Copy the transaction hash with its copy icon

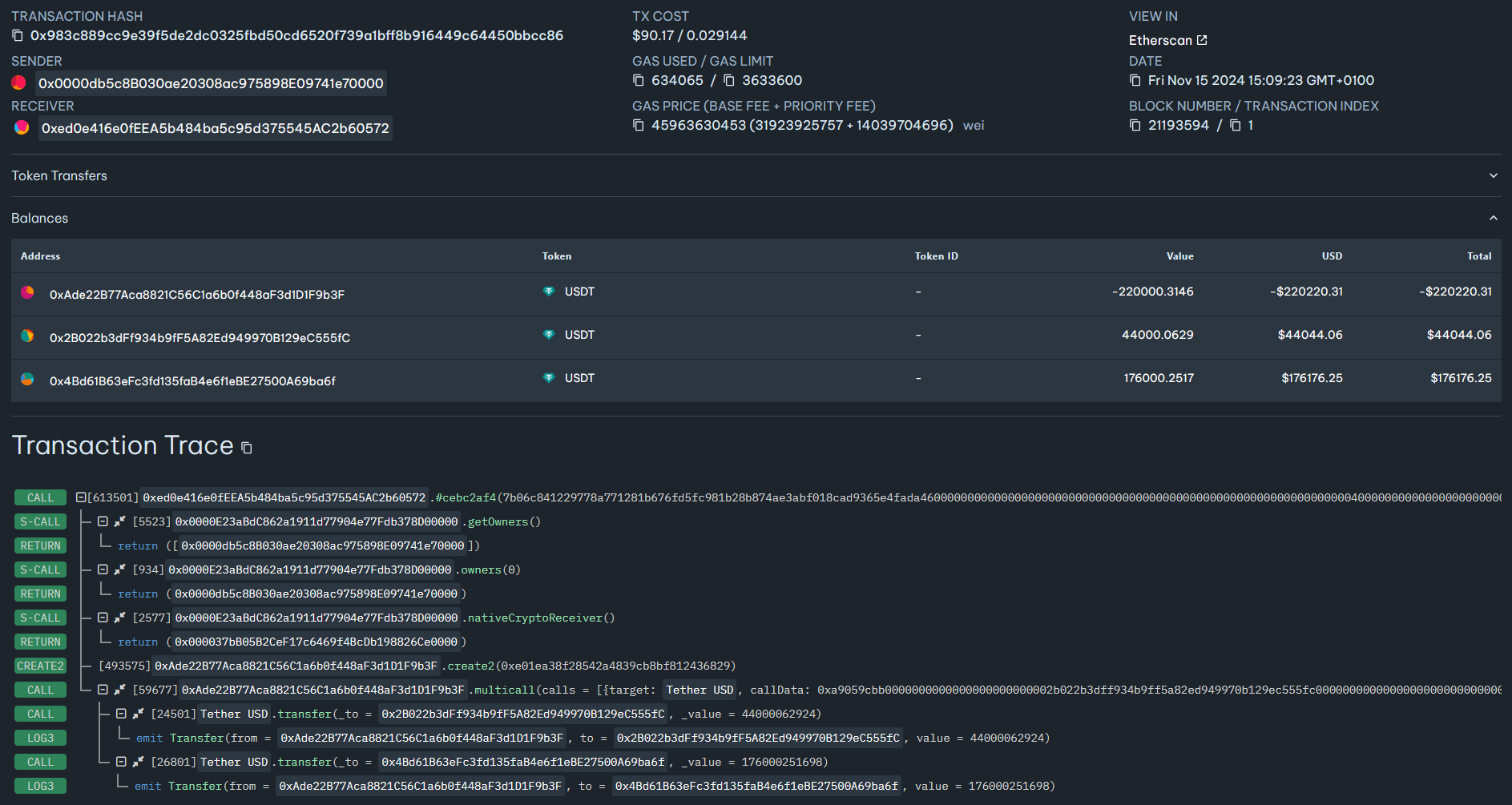(18, 35)
